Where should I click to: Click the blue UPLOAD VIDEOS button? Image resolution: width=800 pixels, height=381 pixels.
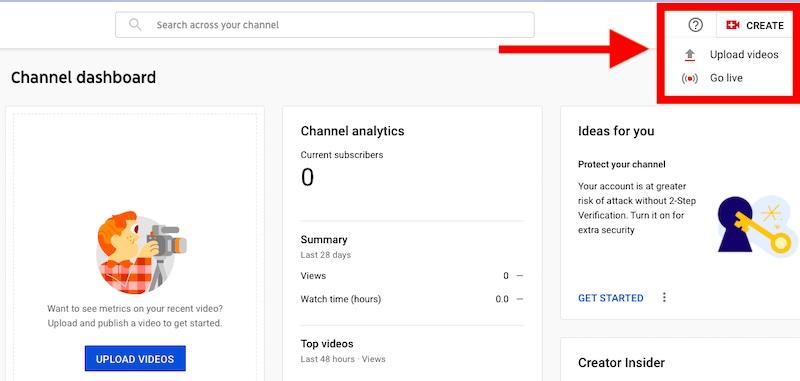135,359
